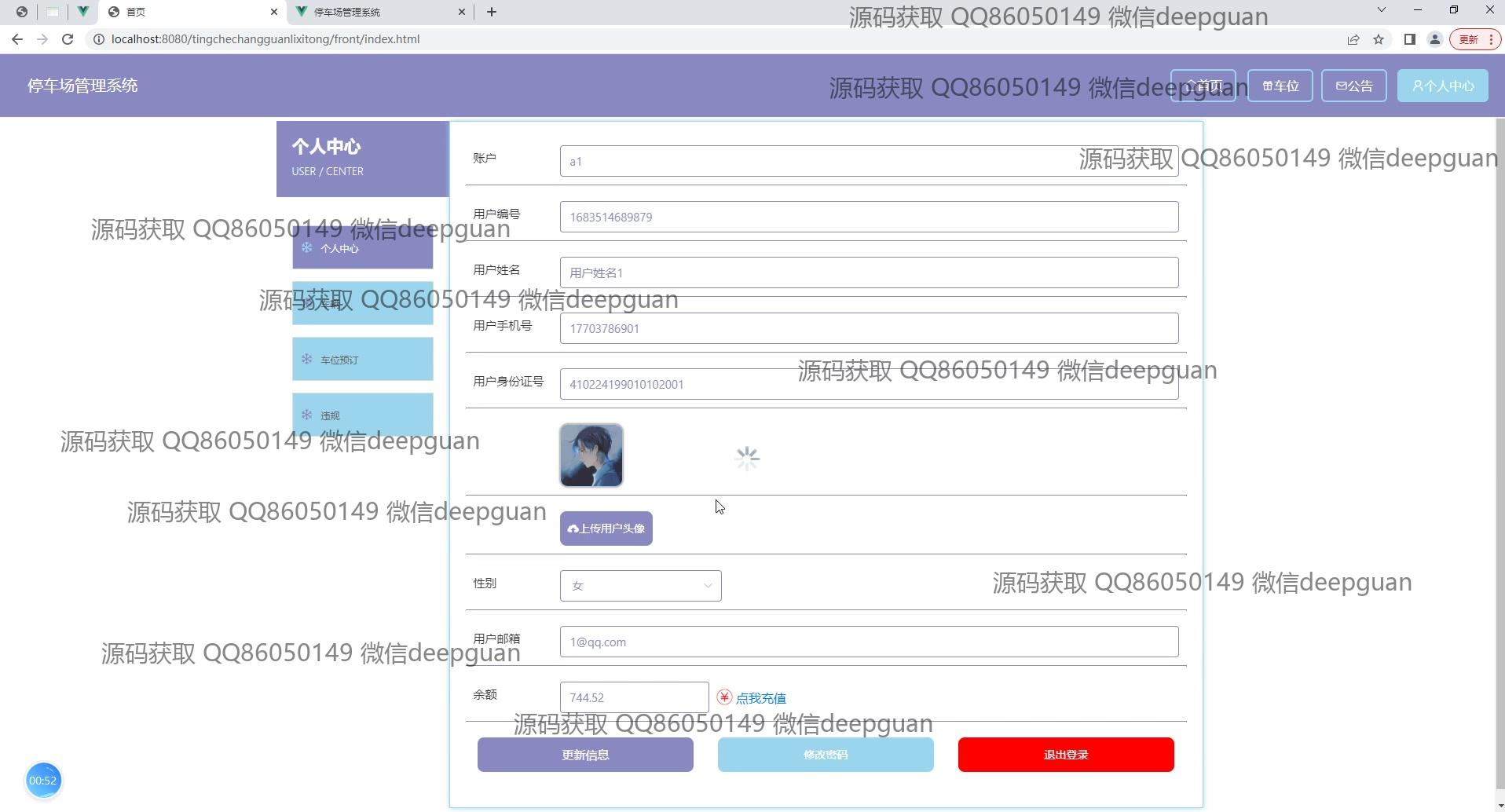The width and height of the screenshot is (1505, 812).
Task: Open browser side panel icon
Action: (x=1409, y=39)
